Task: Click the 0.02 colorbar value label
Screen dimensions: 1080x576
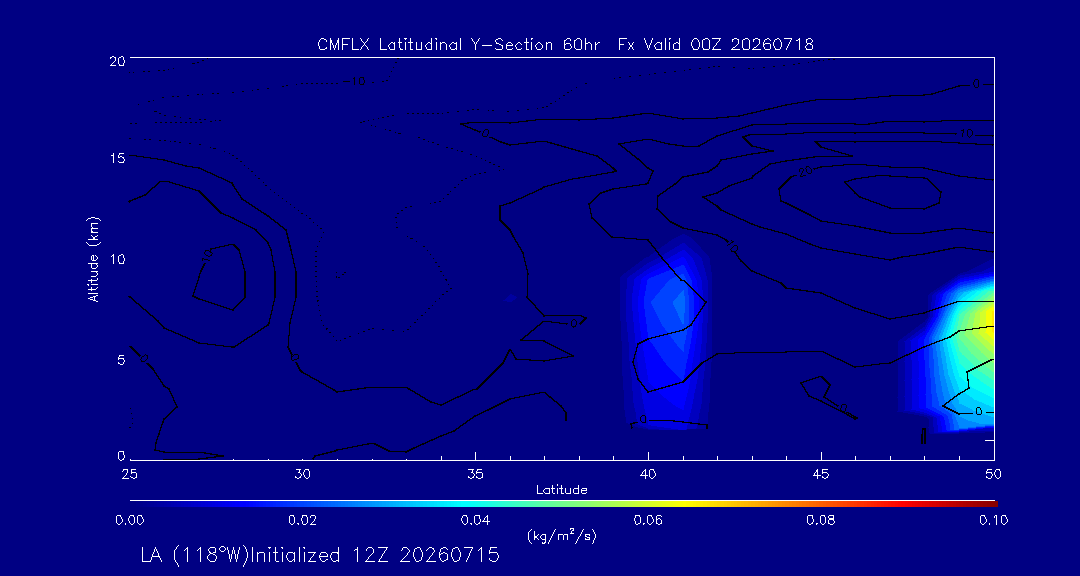Action: click(x=302, y=520)
